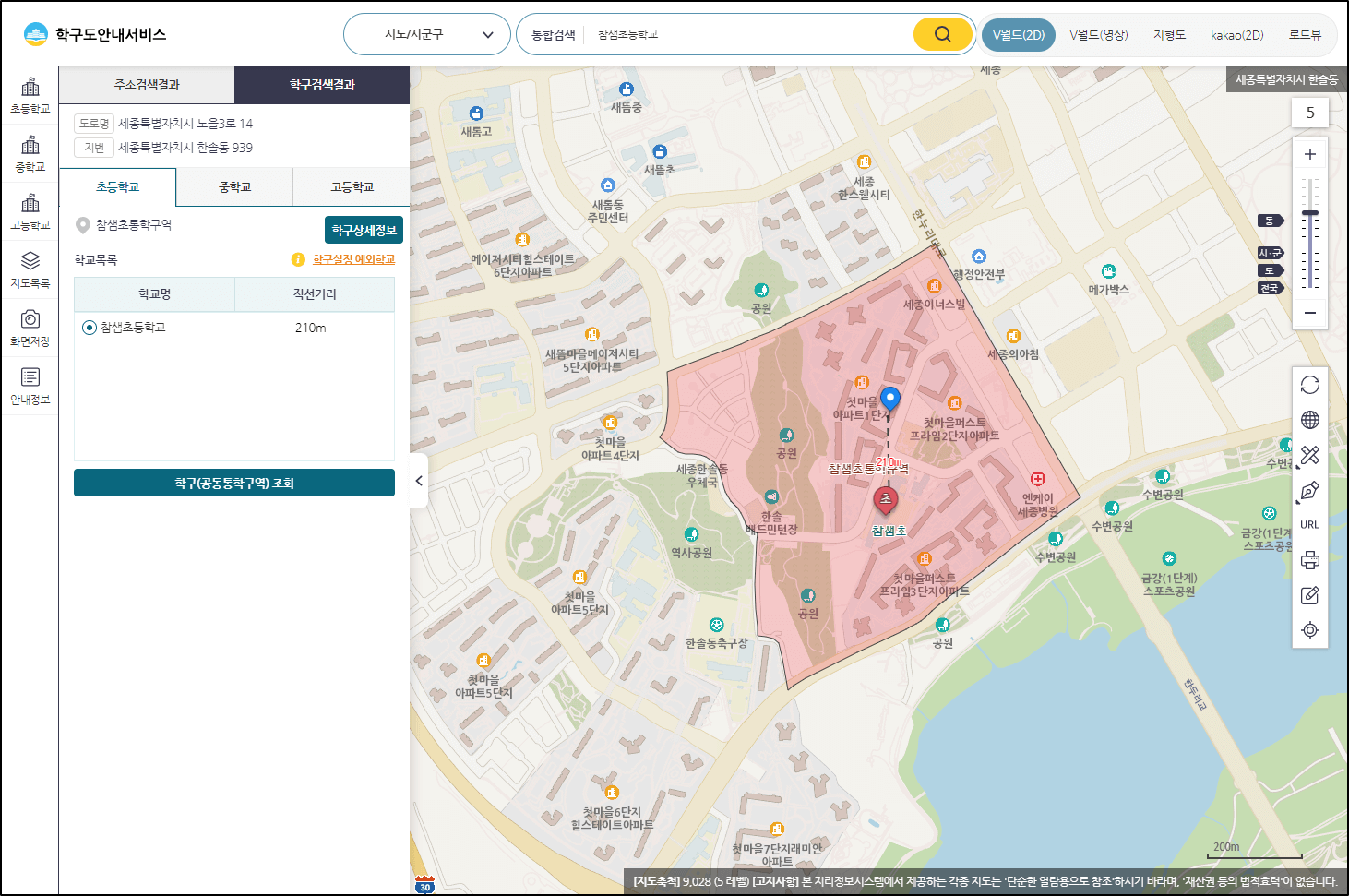Click the 210m distance cell
The width and height of the screenshot is (1349, 896).
(x=310, y=328)
